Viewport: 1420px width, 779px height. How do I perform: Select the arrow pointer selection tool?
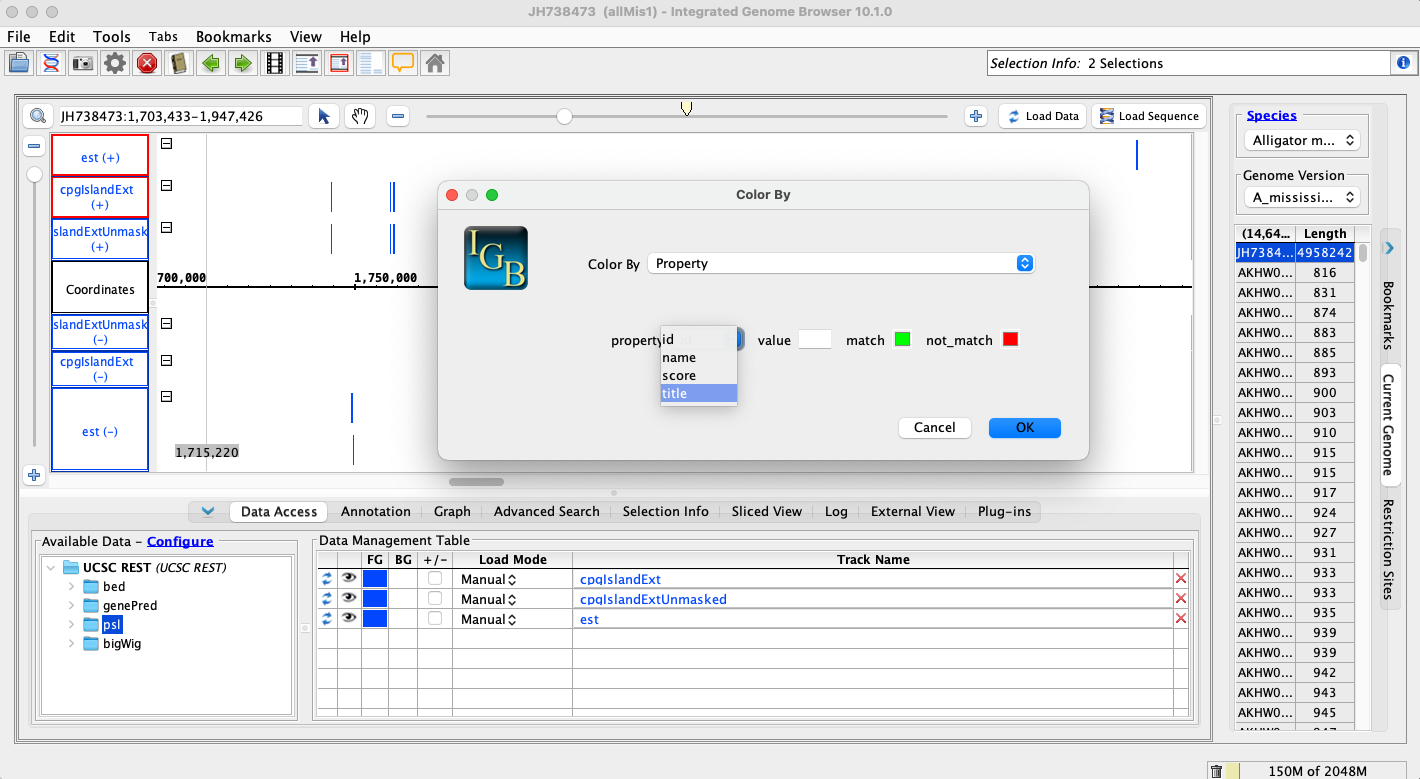(x=324, y=116)
